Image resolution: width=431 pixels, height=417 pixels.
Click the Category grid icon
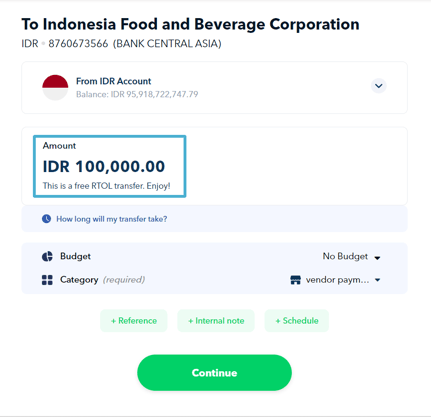point(47,280)
